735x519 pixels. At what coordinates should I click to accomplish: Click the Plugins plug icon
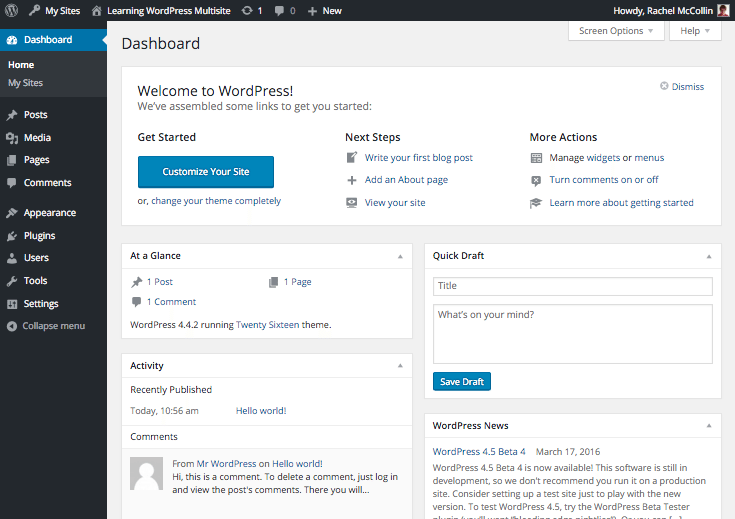pos(12,236)
